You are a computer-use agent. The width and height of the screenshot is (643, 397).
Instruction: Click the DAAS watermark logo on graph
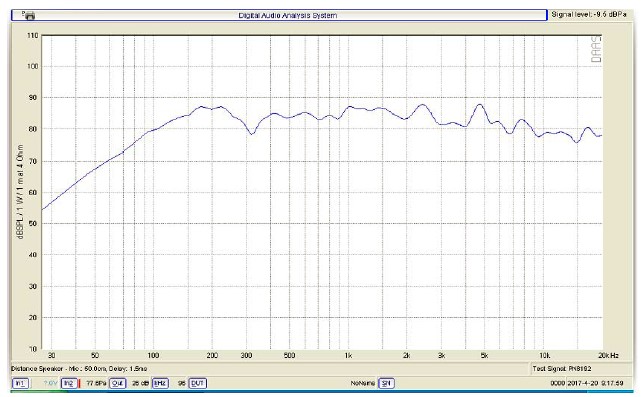tap(596, 49)
